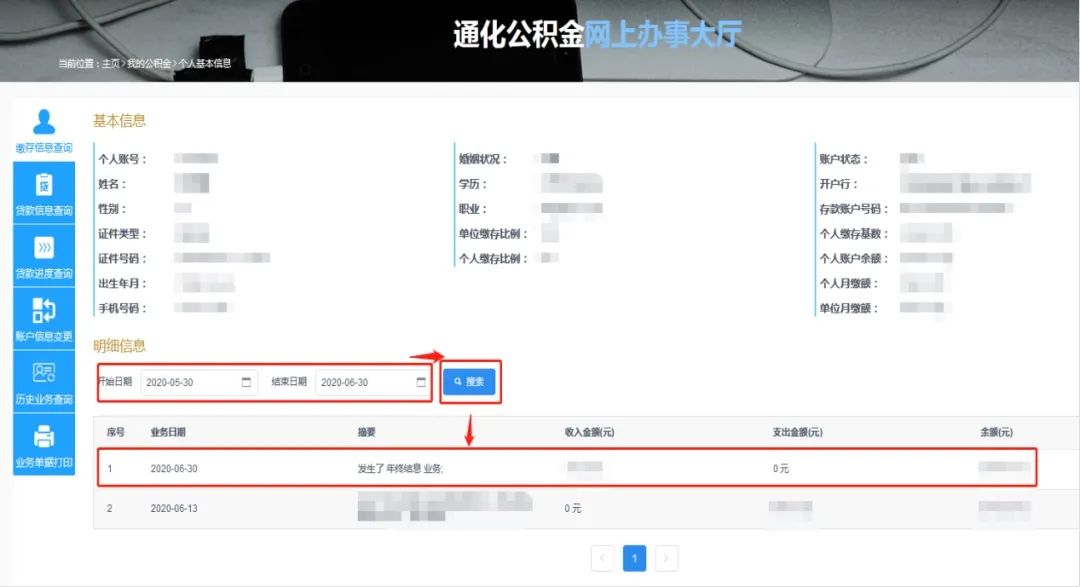Open 历史业务查询 sidebar item

[44, 382]
